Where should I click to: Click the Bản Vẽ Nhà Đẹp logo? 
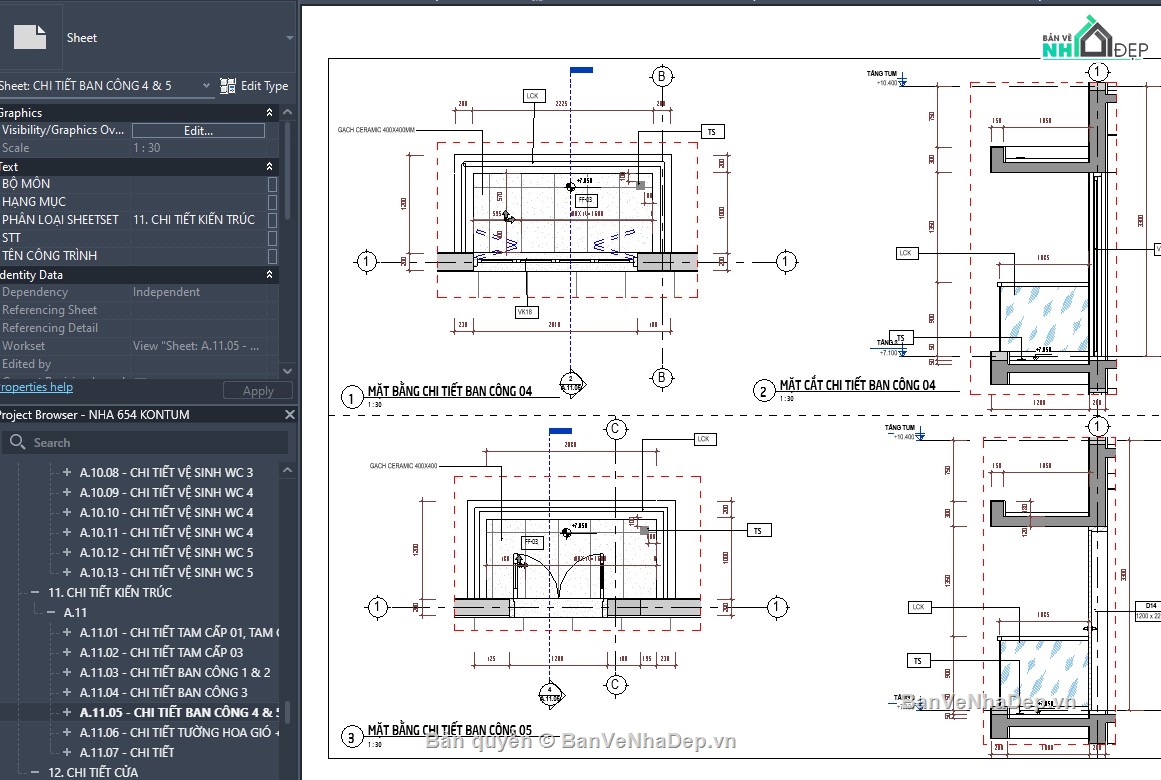(1094, 37)
